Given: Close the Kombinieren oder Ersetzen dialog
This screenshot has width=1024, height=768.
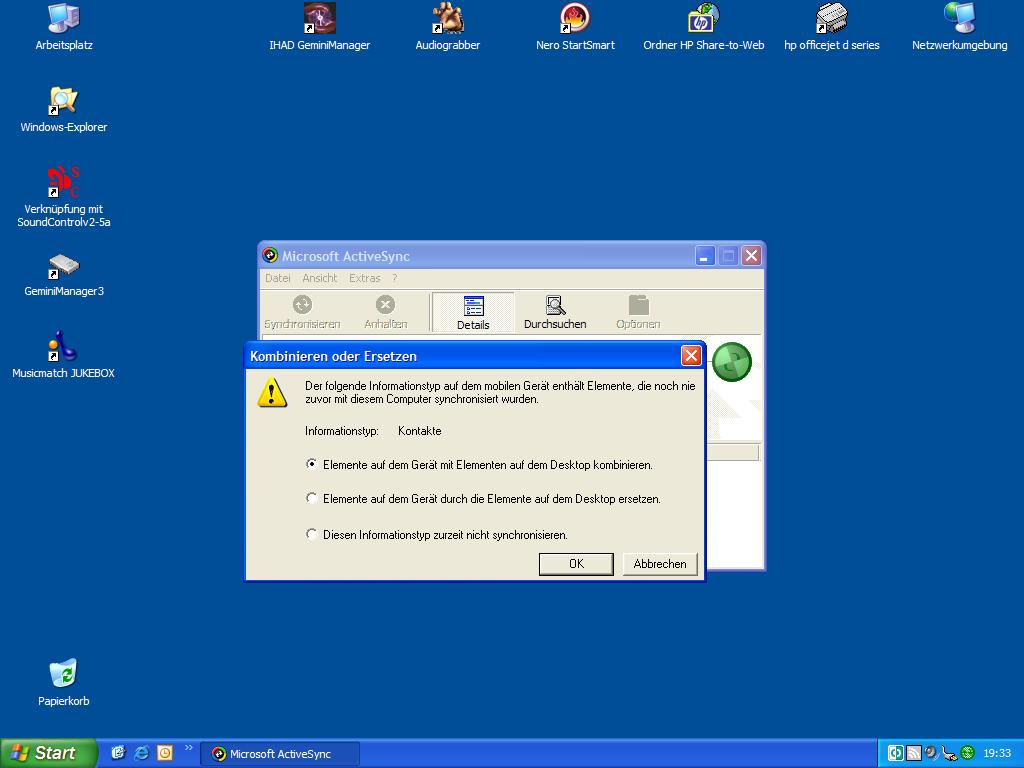Looking at the screenshot, I should [x=691, y=356].
